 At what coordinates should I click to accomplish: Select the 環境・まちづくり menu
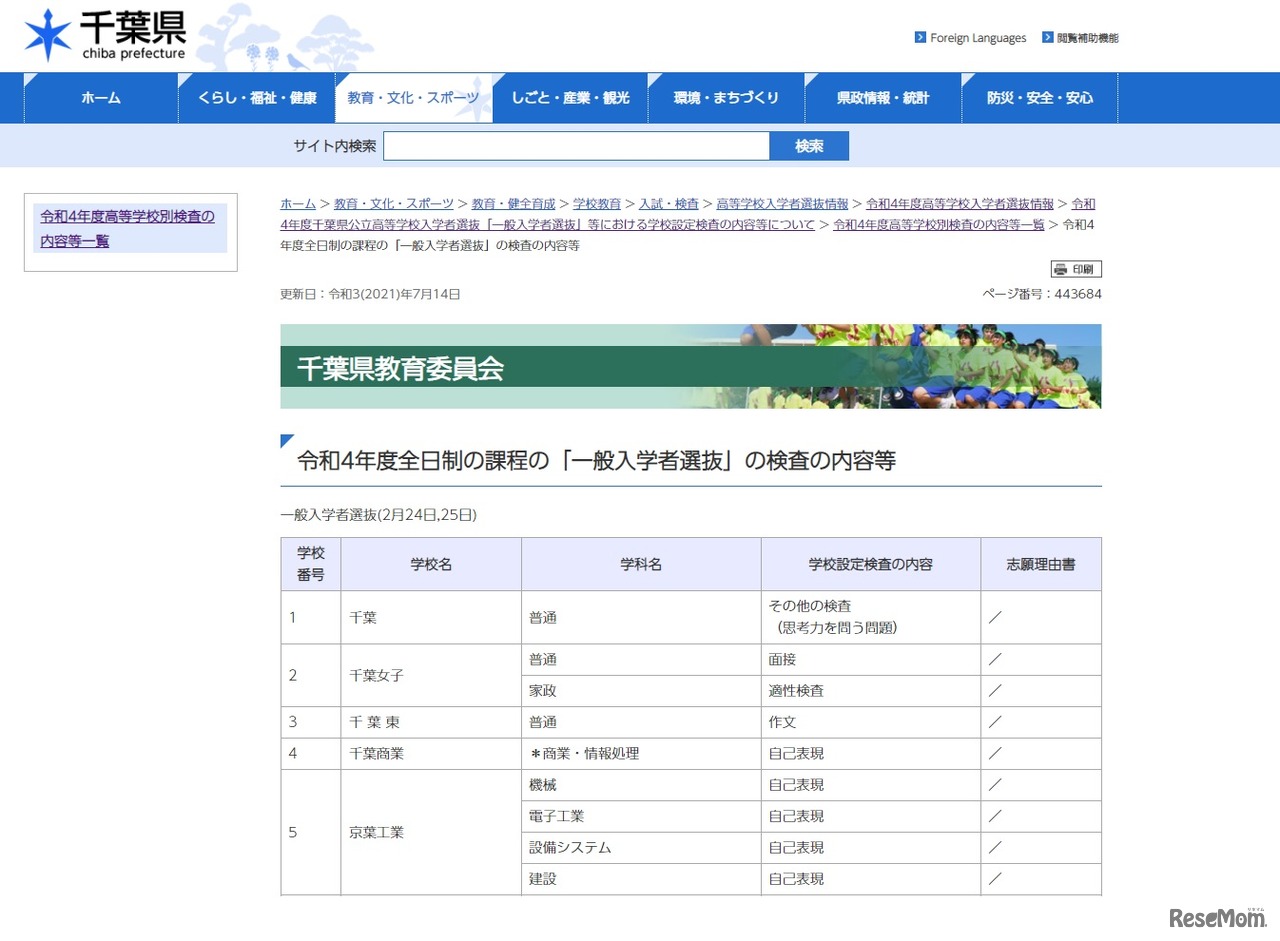click(726, 97)
